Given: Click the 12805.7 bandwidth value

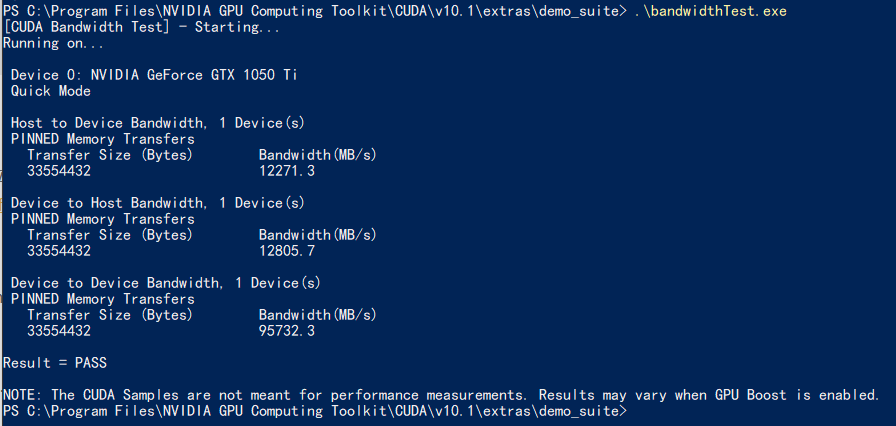Looking at the screenshot, I should tap(287, 251).
